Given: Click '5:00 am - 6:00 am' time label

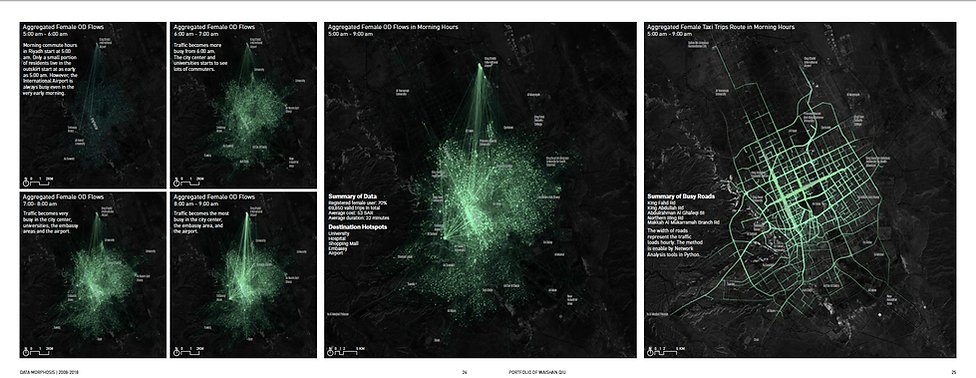Looking at the screenshot, I should point(43,34).
